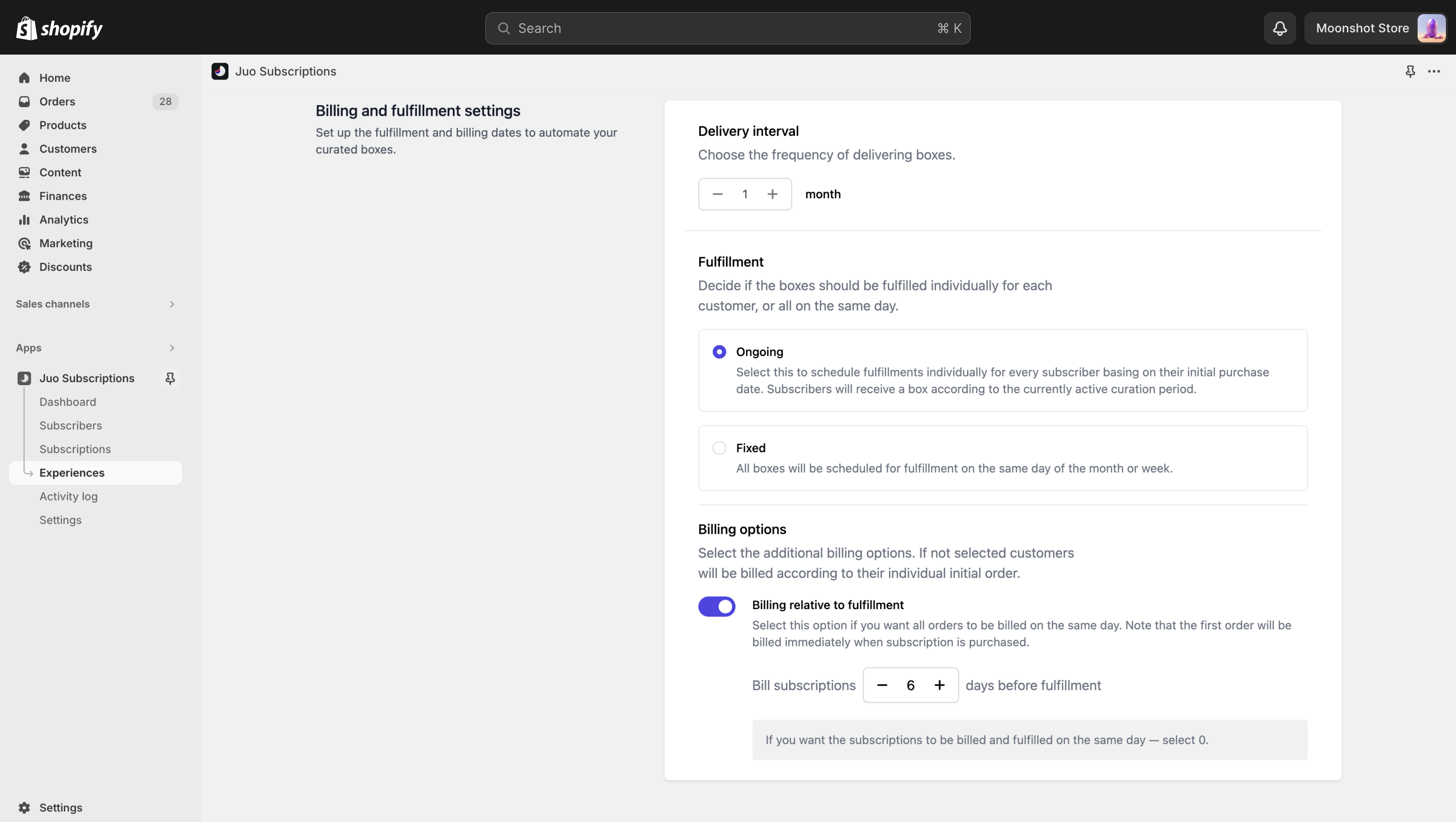This screenshot has width=1456, height=822.
Task: Open the Experiences menu item
Action: point(72,473)
